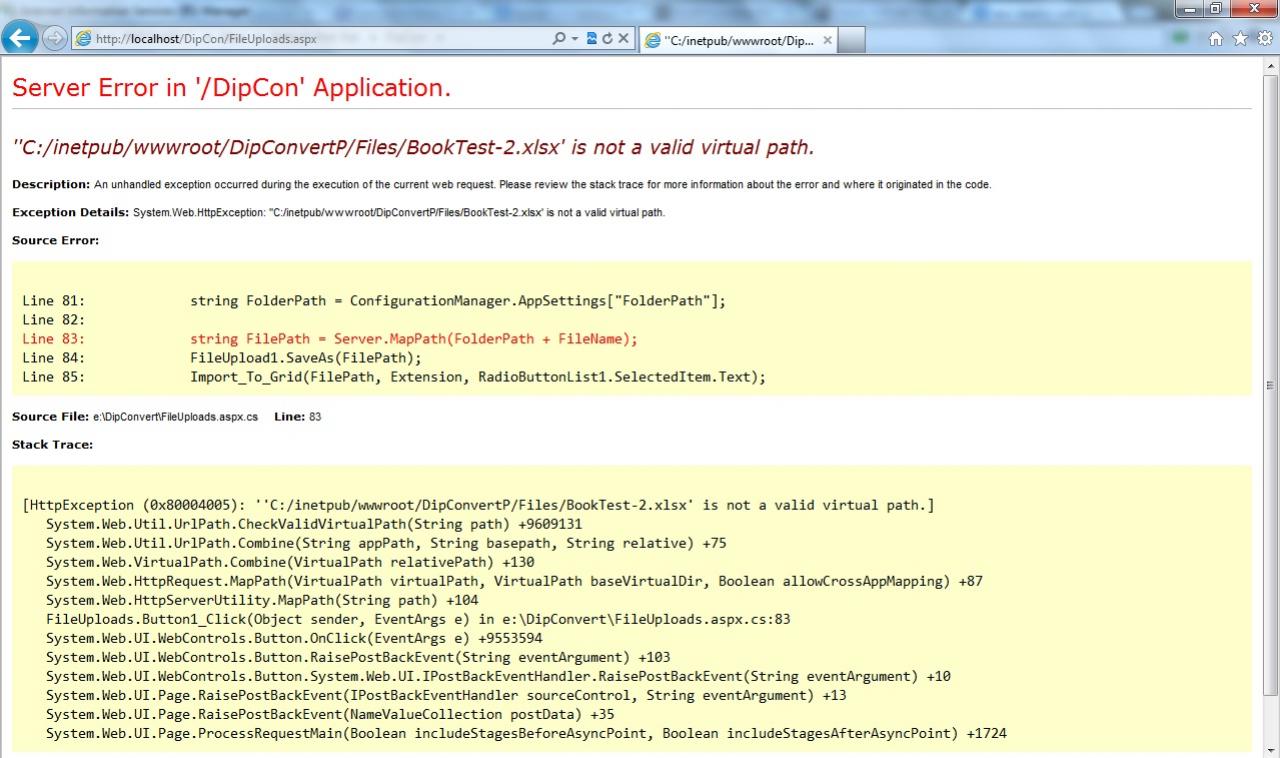Click the HttpException (0x80004005) stack trace line
Screen dimensions: 1280x758
click(x=478, y=506)
